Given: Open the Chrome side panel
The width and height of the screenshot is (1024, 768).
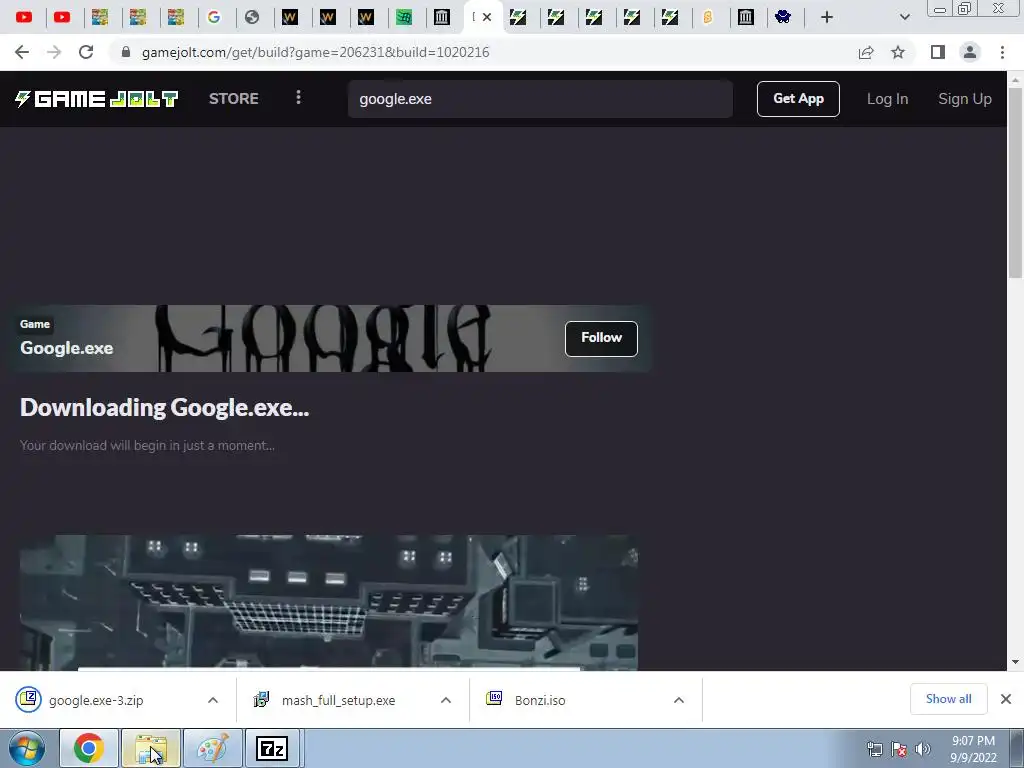Looking at the screenshot, I should click(x=938, y=52).
